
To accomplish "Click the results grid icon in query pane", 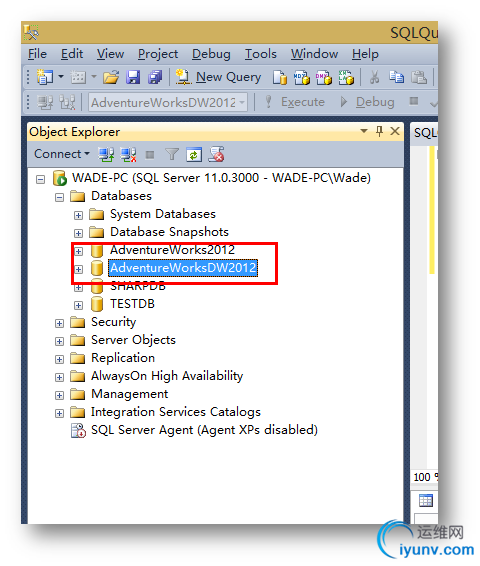I will coord(426,501).
